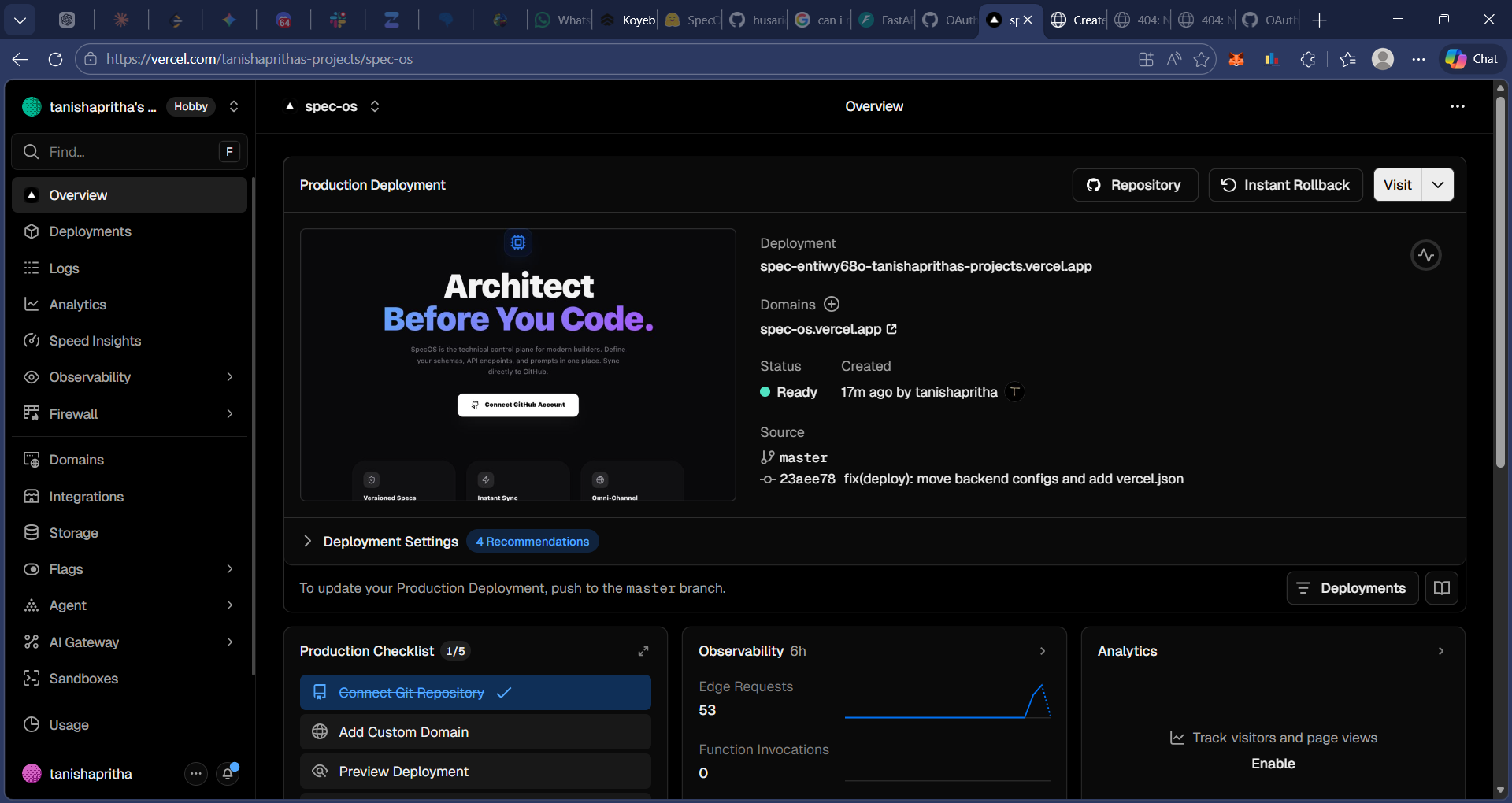This screenshot has height=803, width=1512.
Task: Open the deployment URL spec-entiwy68o link
Action: tap(926, 266)
